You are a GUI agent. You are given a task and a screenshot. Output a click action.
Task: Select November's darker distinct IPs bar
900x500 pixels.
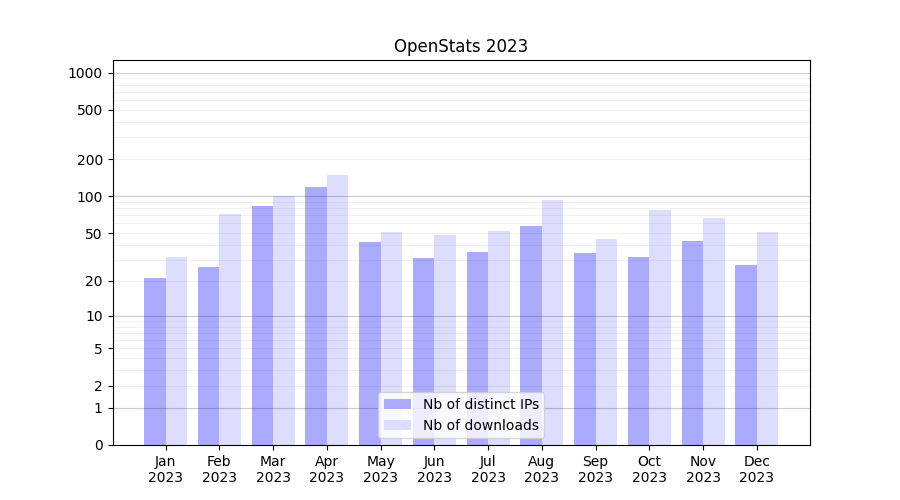[692, 342]
